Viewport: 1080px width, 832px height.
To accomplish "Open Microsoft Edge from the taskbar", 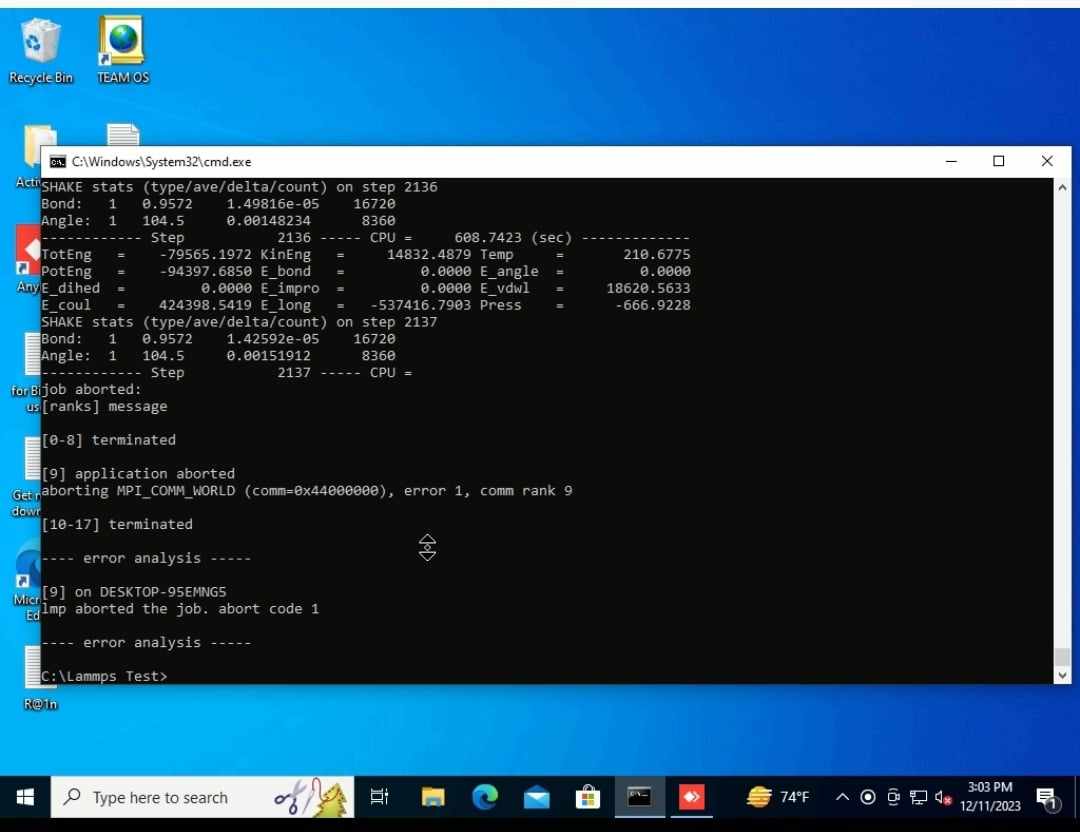I will pos(485,798).
